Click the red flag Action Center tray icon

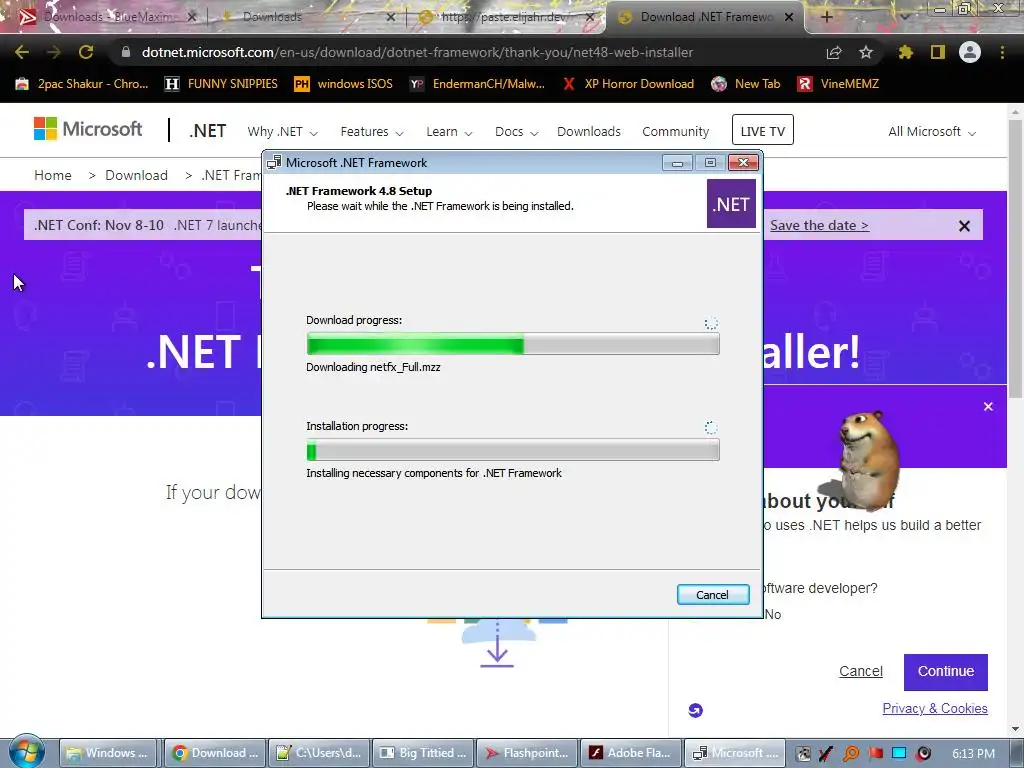tap(875, 754)
